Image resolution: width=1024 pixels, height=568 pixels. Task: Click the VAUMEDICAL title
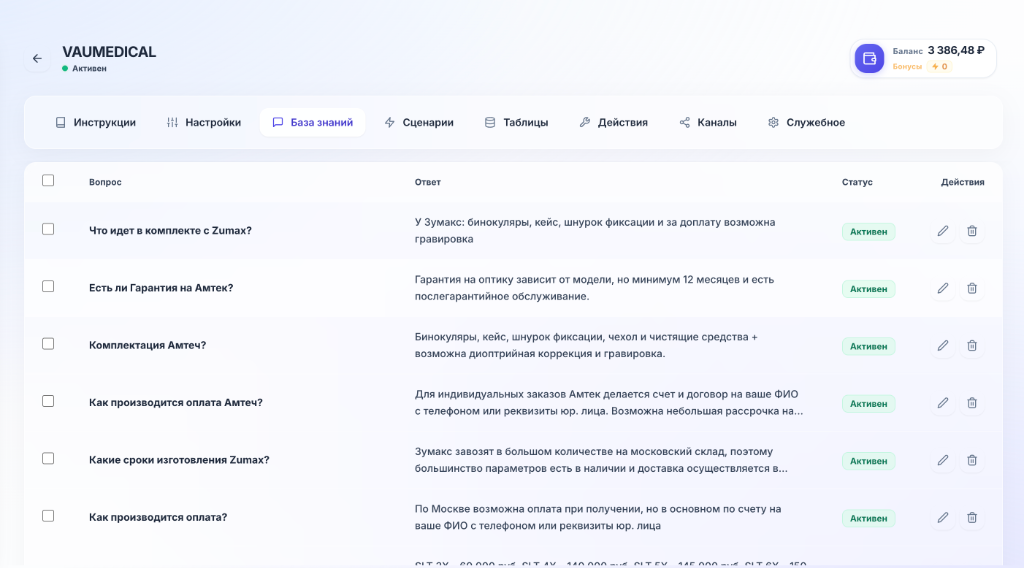click(x=109, y=52)
